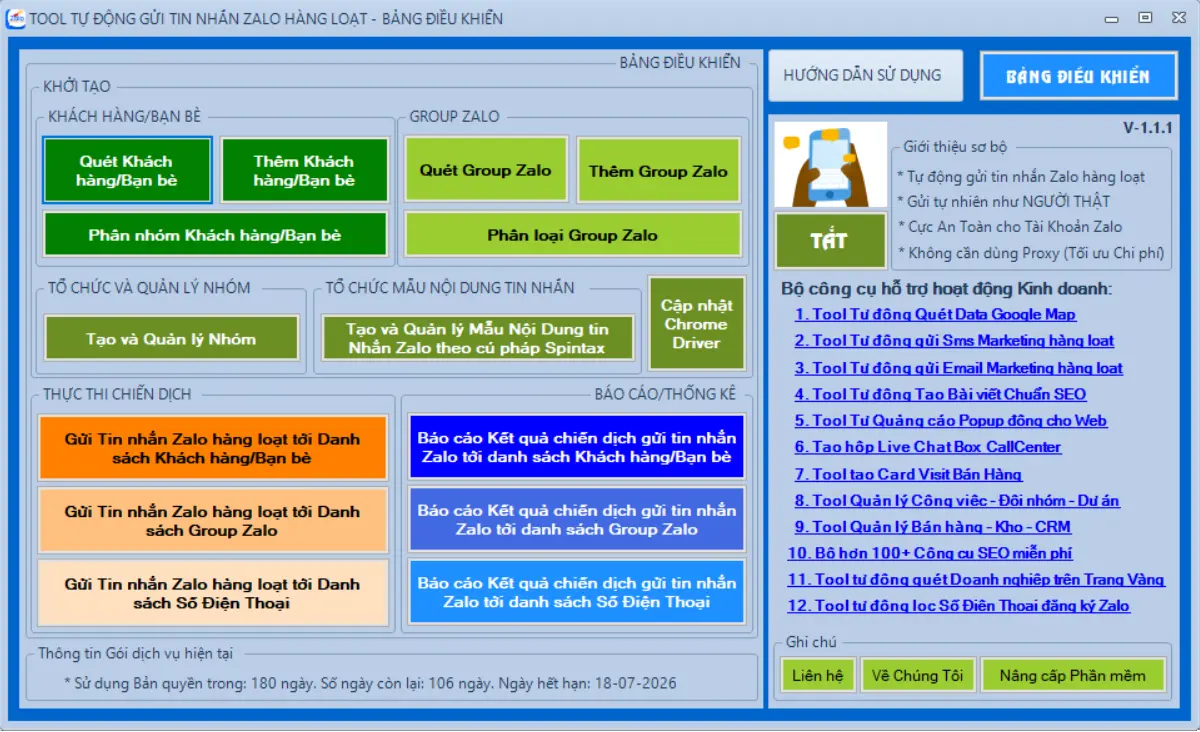Click the Zalo app icon in title bar

(15, 18)
